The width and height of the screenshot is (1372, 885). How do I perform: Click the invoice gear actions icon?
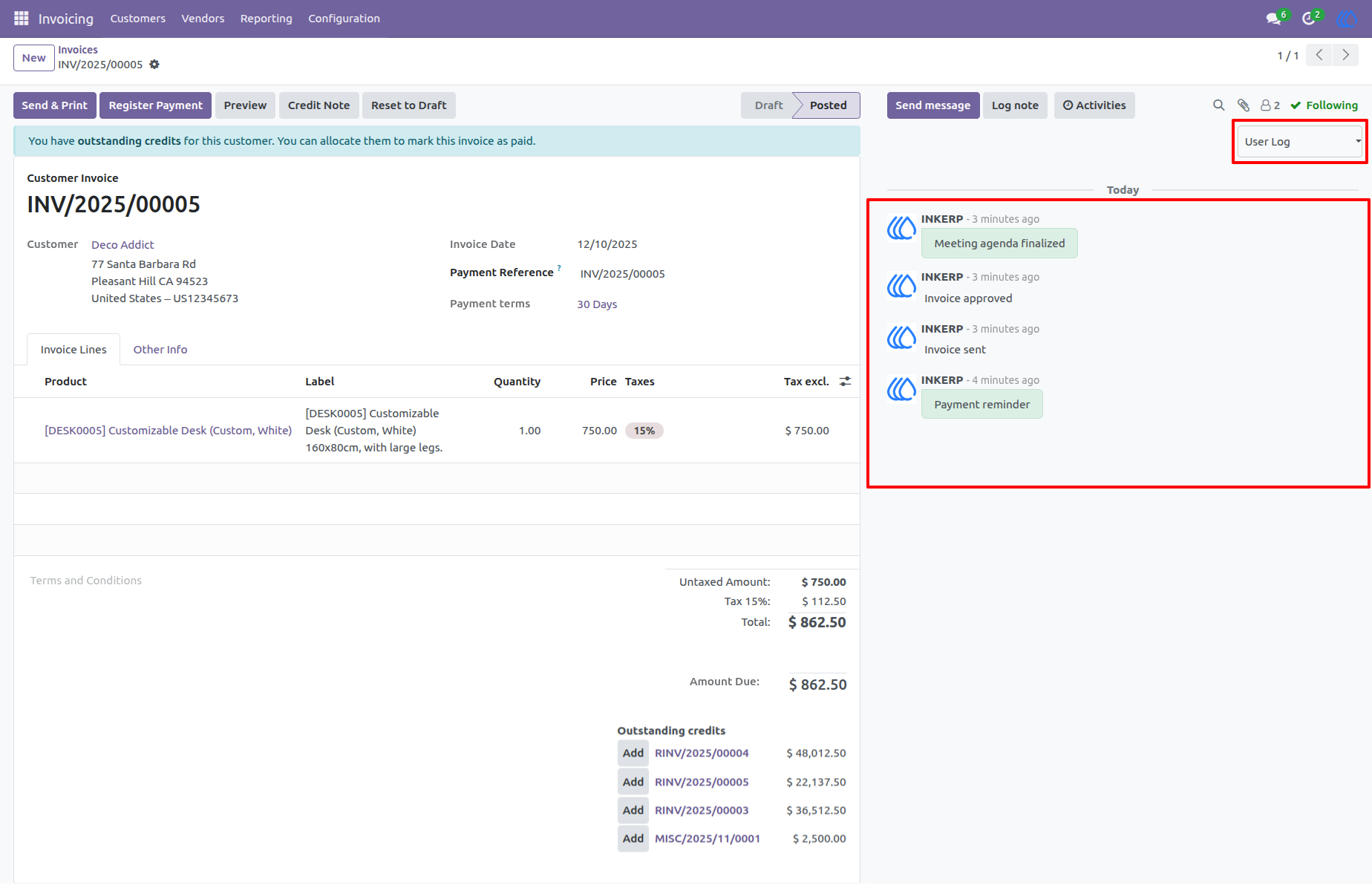(x=154, y=65)
